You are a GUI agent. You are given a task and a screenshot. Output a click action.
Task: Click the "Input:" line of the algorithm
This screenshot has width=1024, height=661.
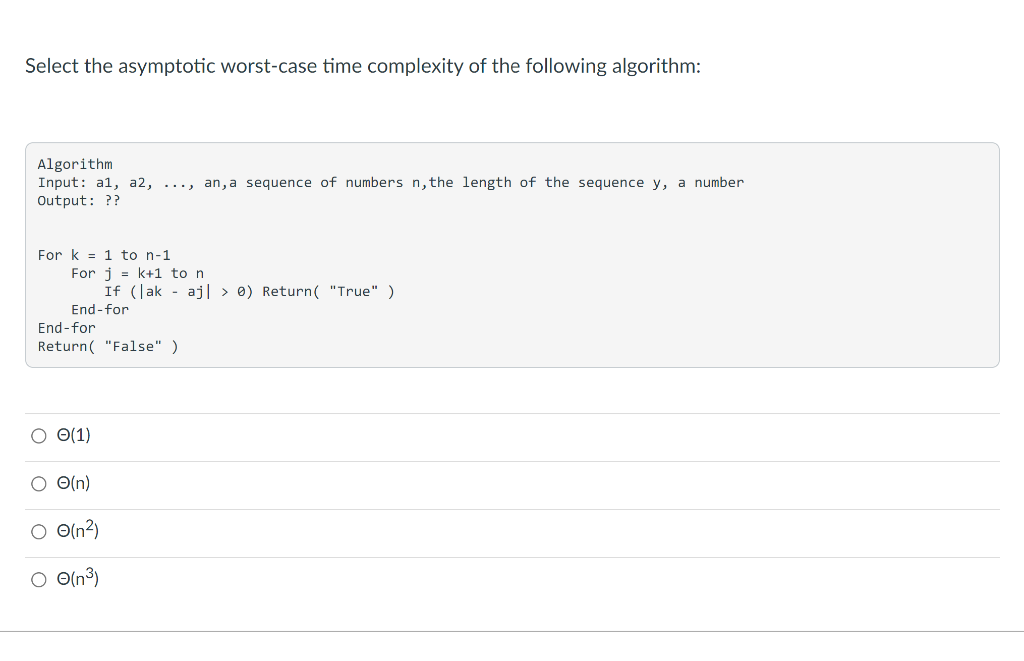coord(391,182)
